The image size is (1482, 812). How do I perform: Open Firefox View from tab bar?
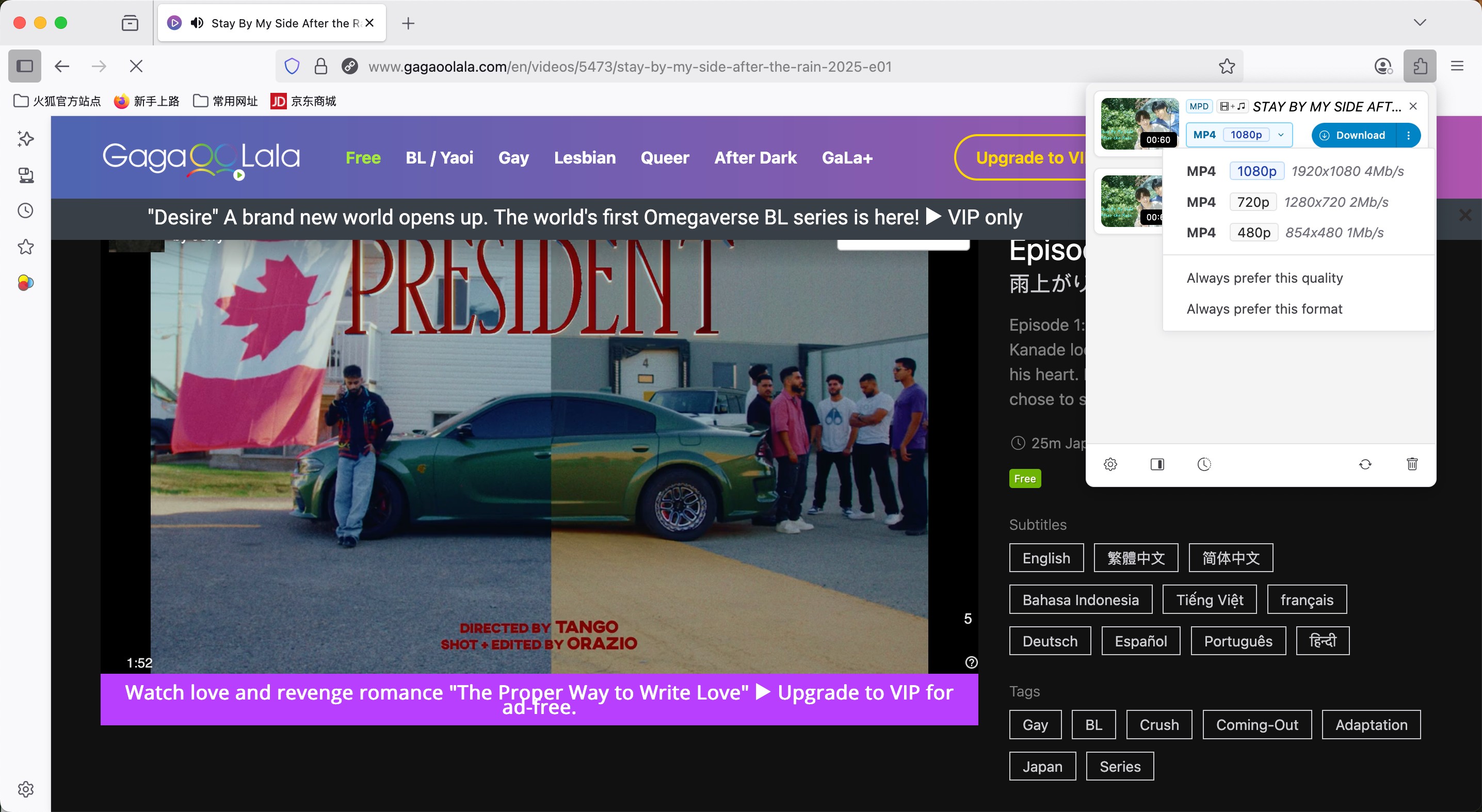tap(130, 23)
